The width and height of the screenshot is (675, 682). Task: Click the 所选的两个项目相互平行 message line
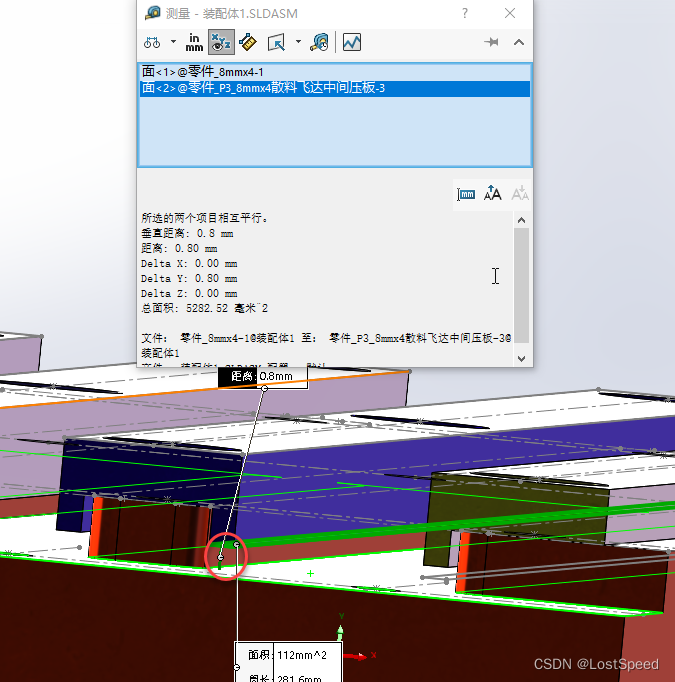click(205, 218)
